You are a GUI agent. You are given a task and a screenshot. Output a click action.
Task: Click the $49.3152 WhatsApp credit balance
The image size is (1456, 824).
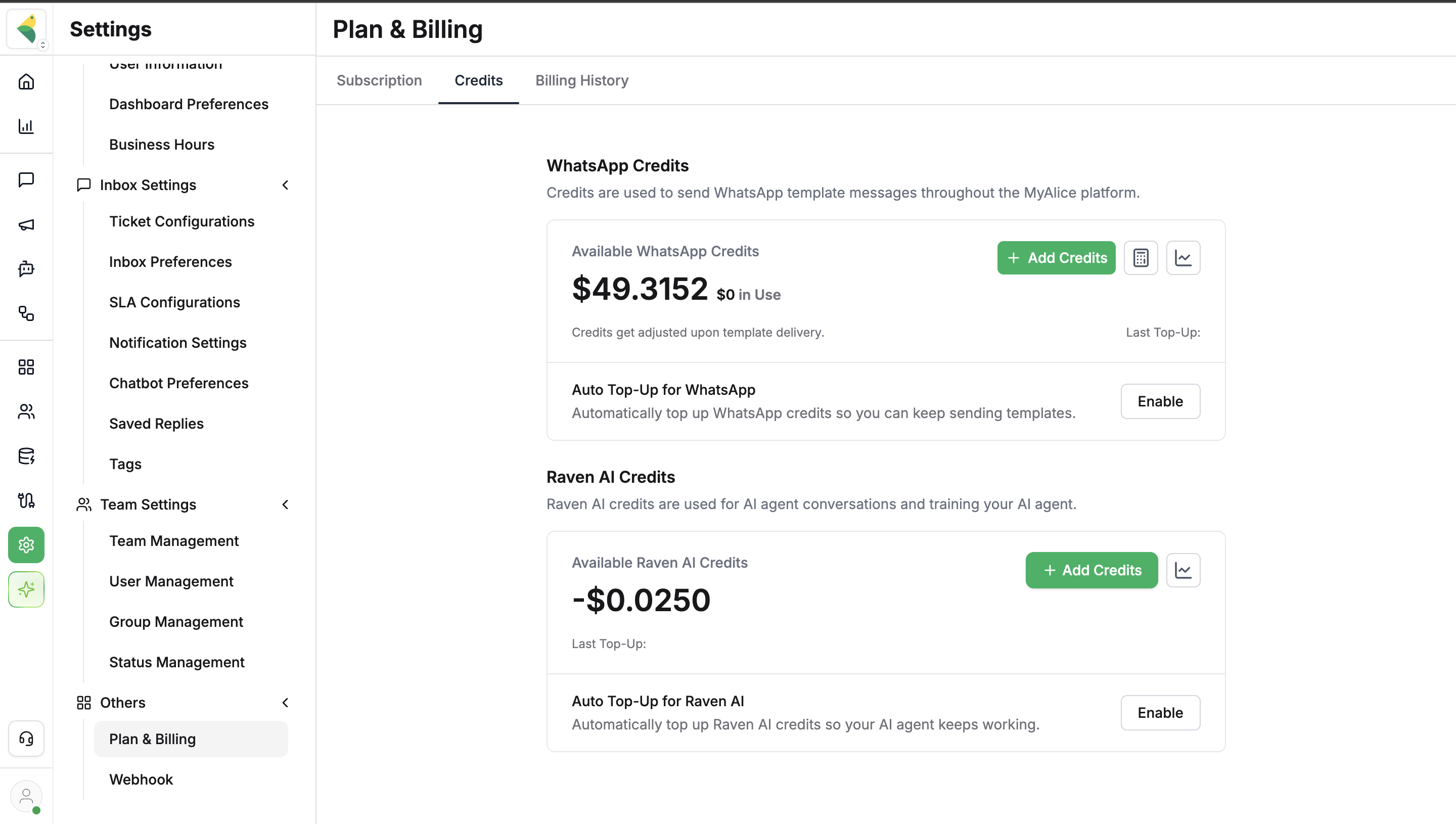[x=640, y=289]
